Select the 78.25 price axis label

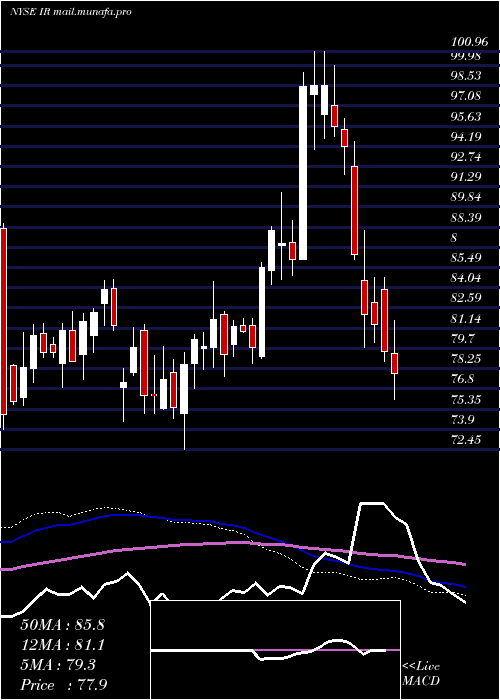(x=467, y=358)
